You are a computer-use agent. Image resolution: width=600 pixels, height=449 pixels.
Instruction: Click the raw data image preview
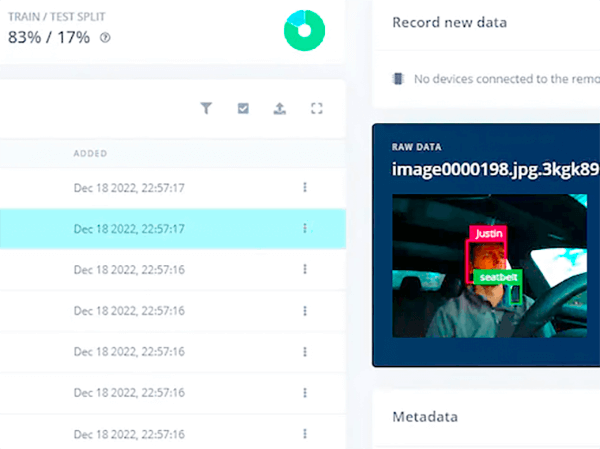click(488, 266)
